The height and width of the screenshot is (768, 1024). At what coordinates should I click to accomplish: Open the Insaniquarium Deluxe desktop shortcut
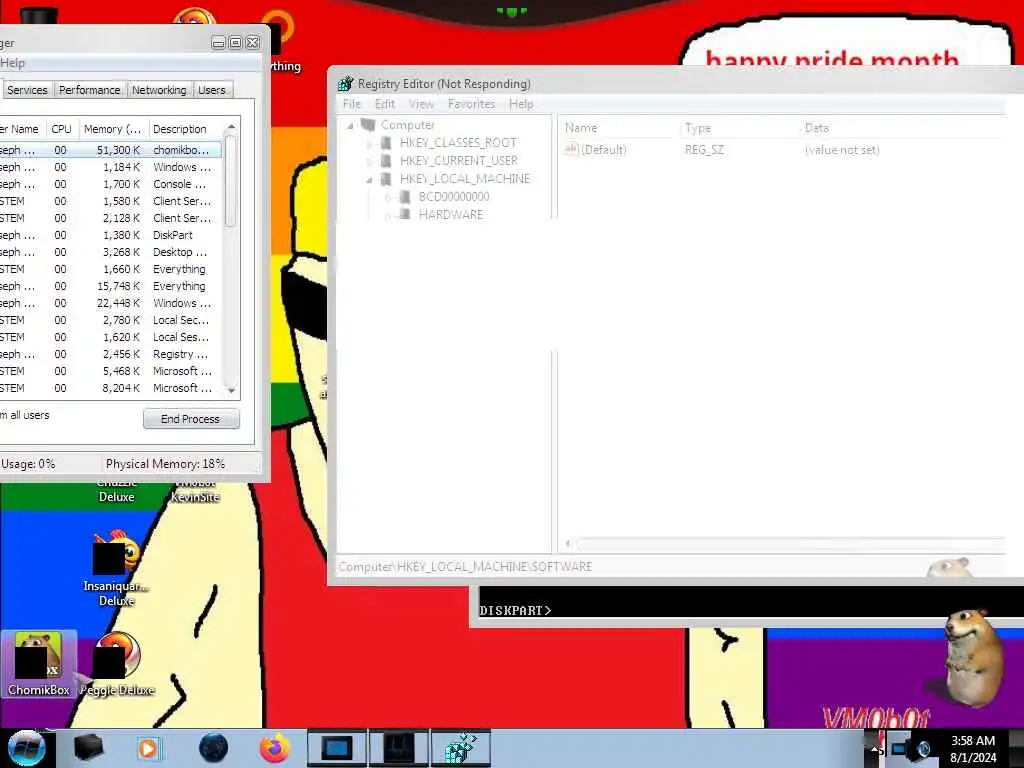(116, 568)
